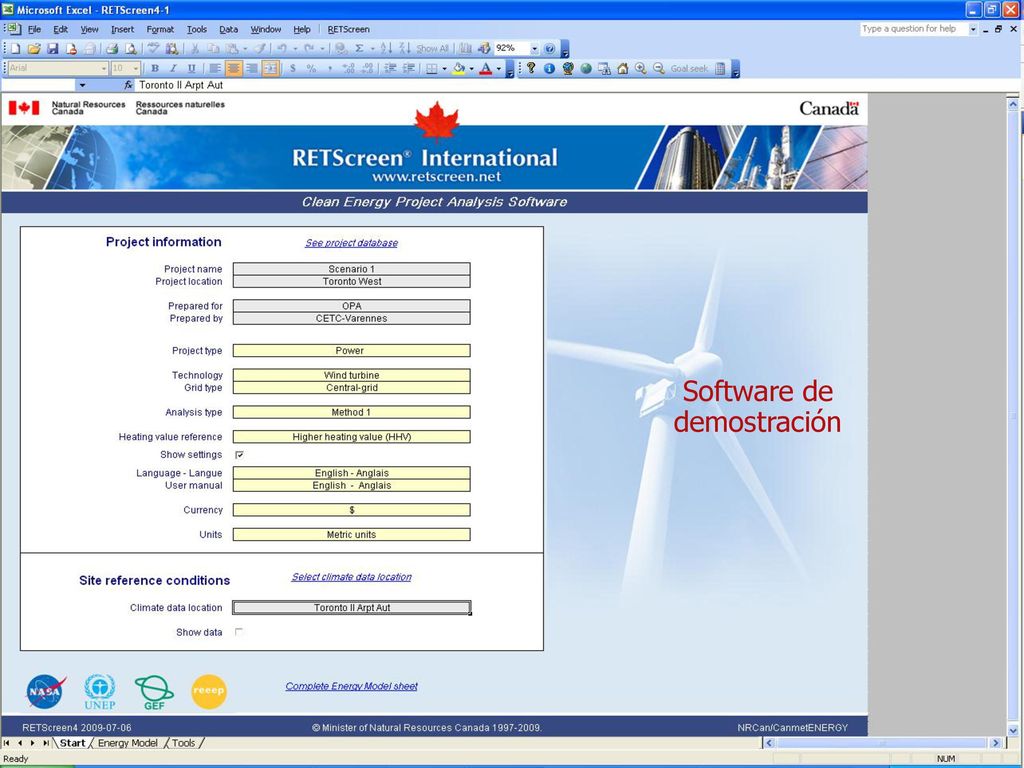This screenshot has height=768, width=1024.
Task: Open the Tools menu
Action: click(x=197, y=29)
